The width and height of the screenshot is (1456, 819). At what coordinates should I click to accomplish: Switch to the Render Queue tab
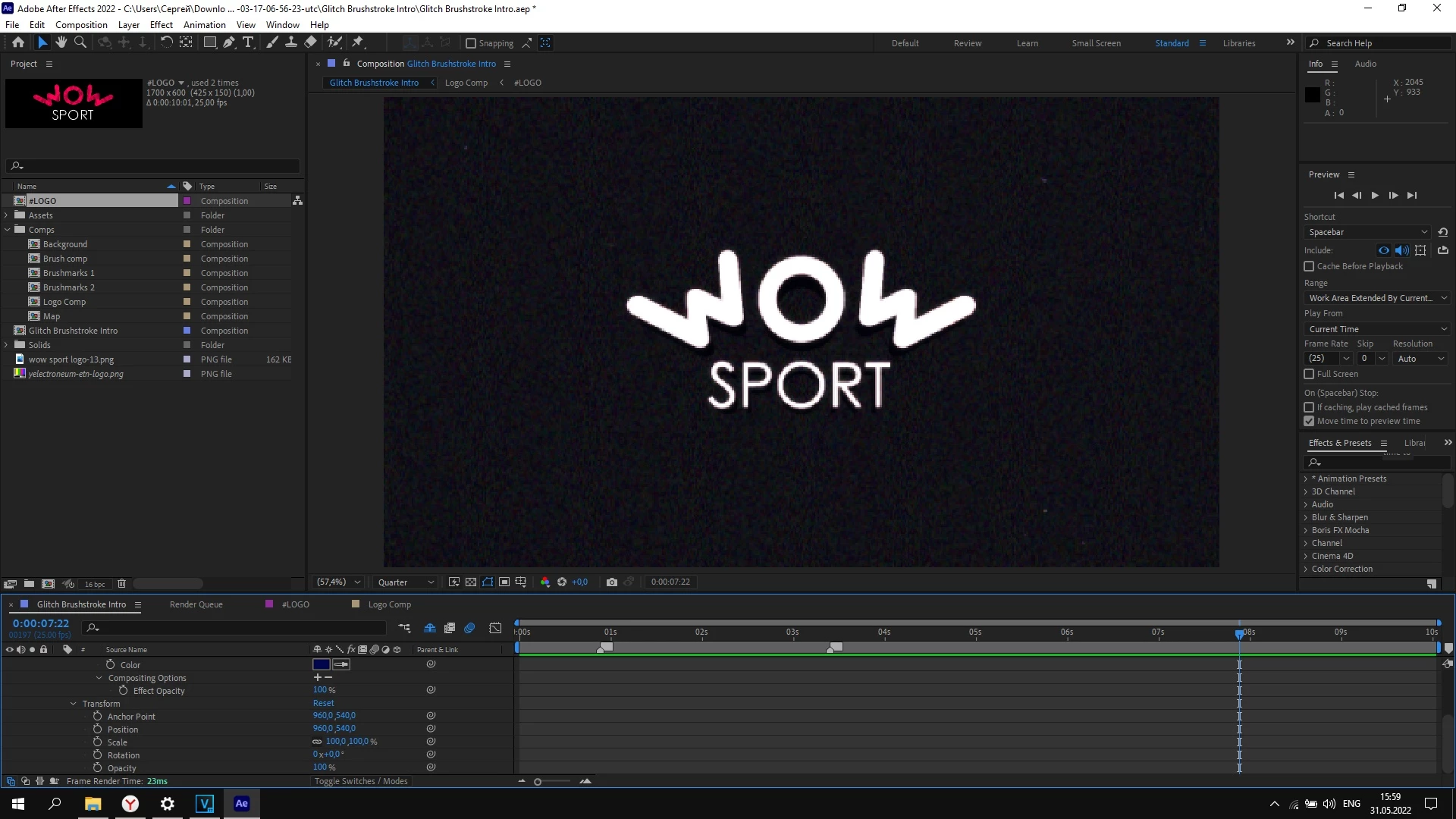196,604
